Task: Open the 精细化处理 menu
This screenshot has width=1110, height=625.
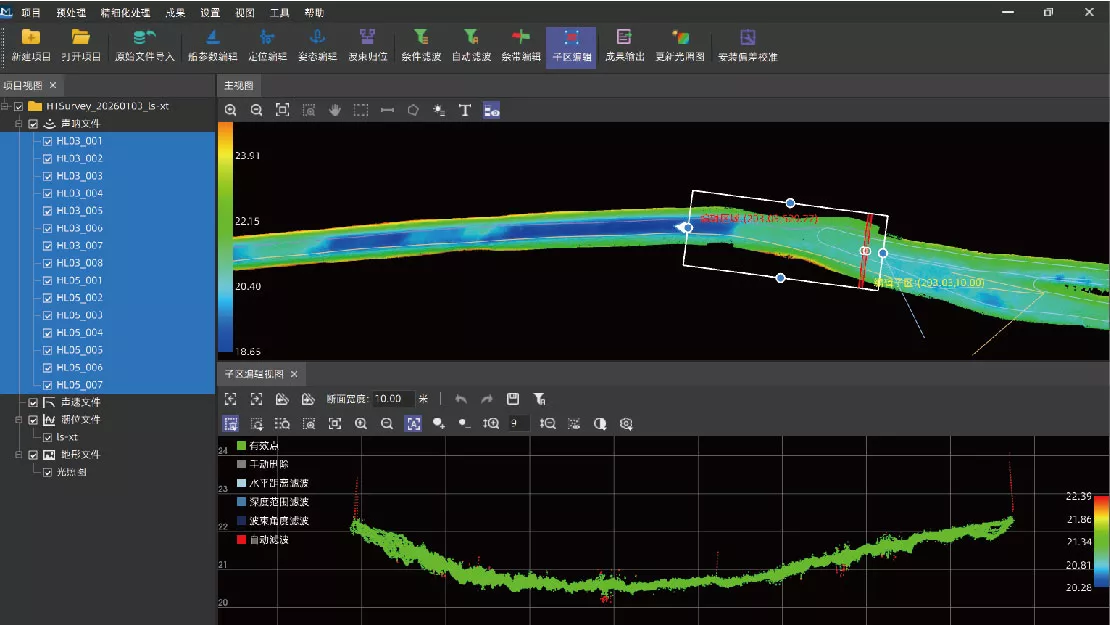Action: coord(125,13)
